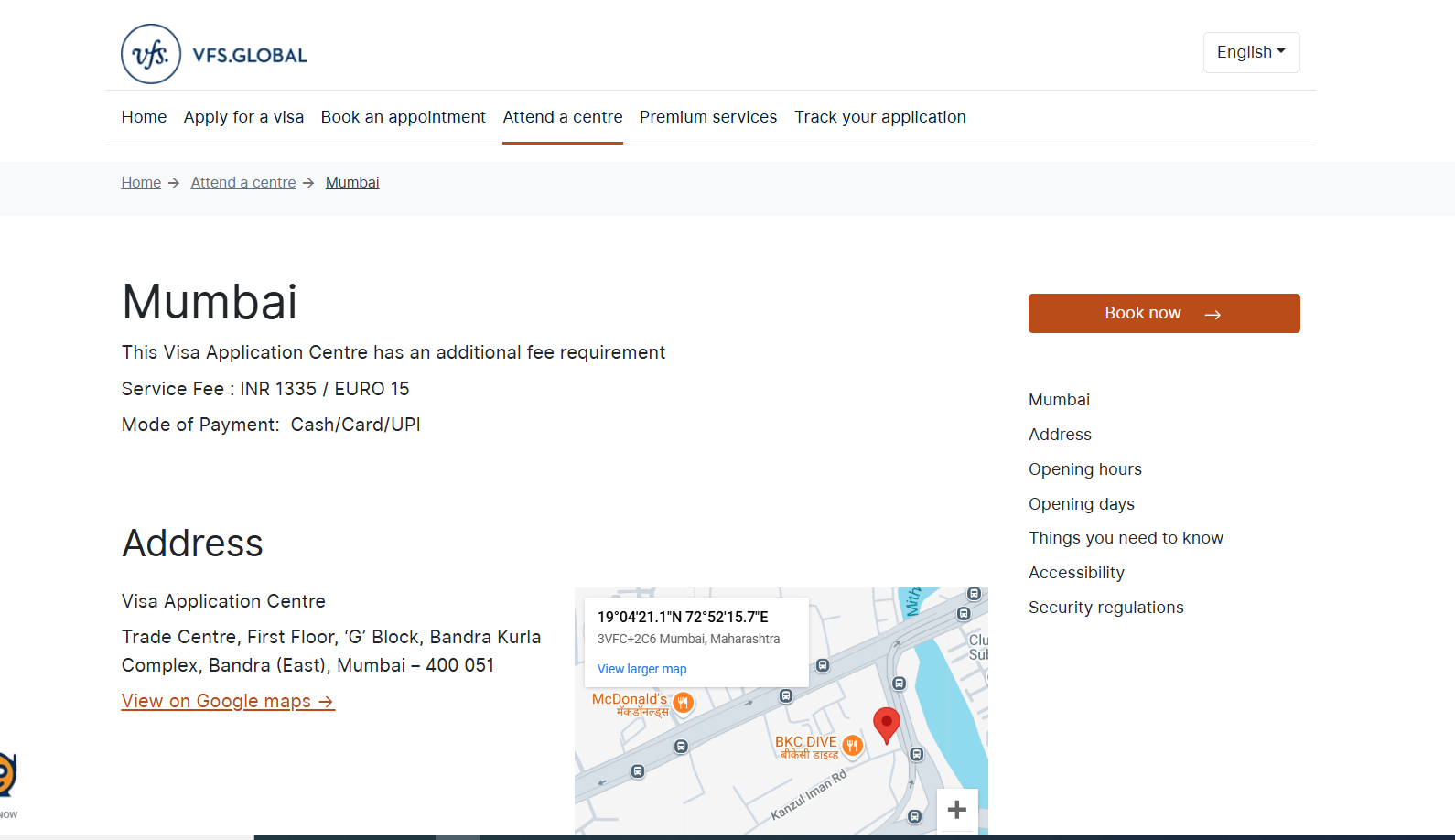Image resolution: width=1455 pixels, height=840 pixels.
Task: Click the bus stop icon beside View larger map
Action: pos(823,665)
